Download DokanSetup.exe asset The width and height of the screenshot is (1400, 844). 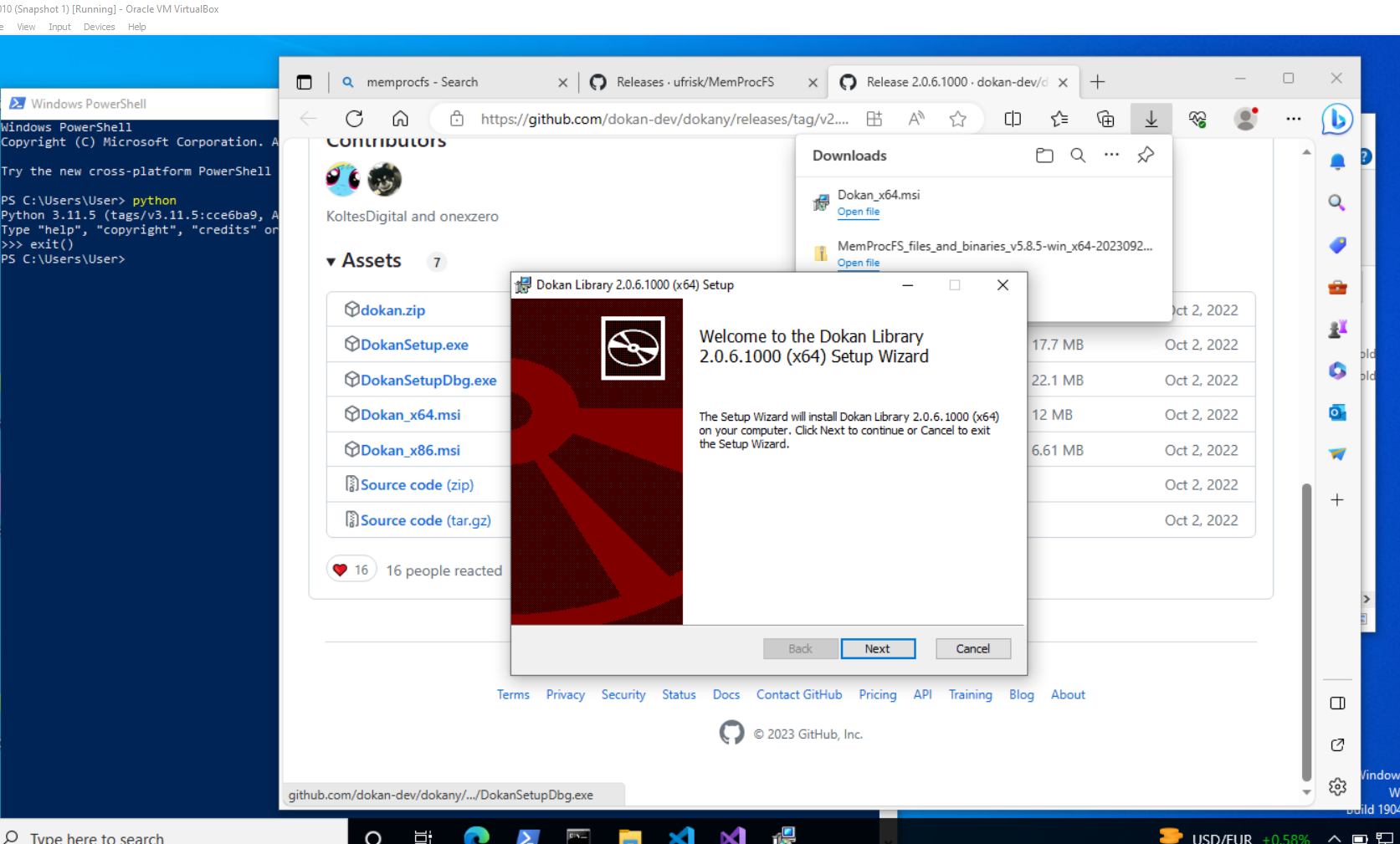click(x=414, y=345)
